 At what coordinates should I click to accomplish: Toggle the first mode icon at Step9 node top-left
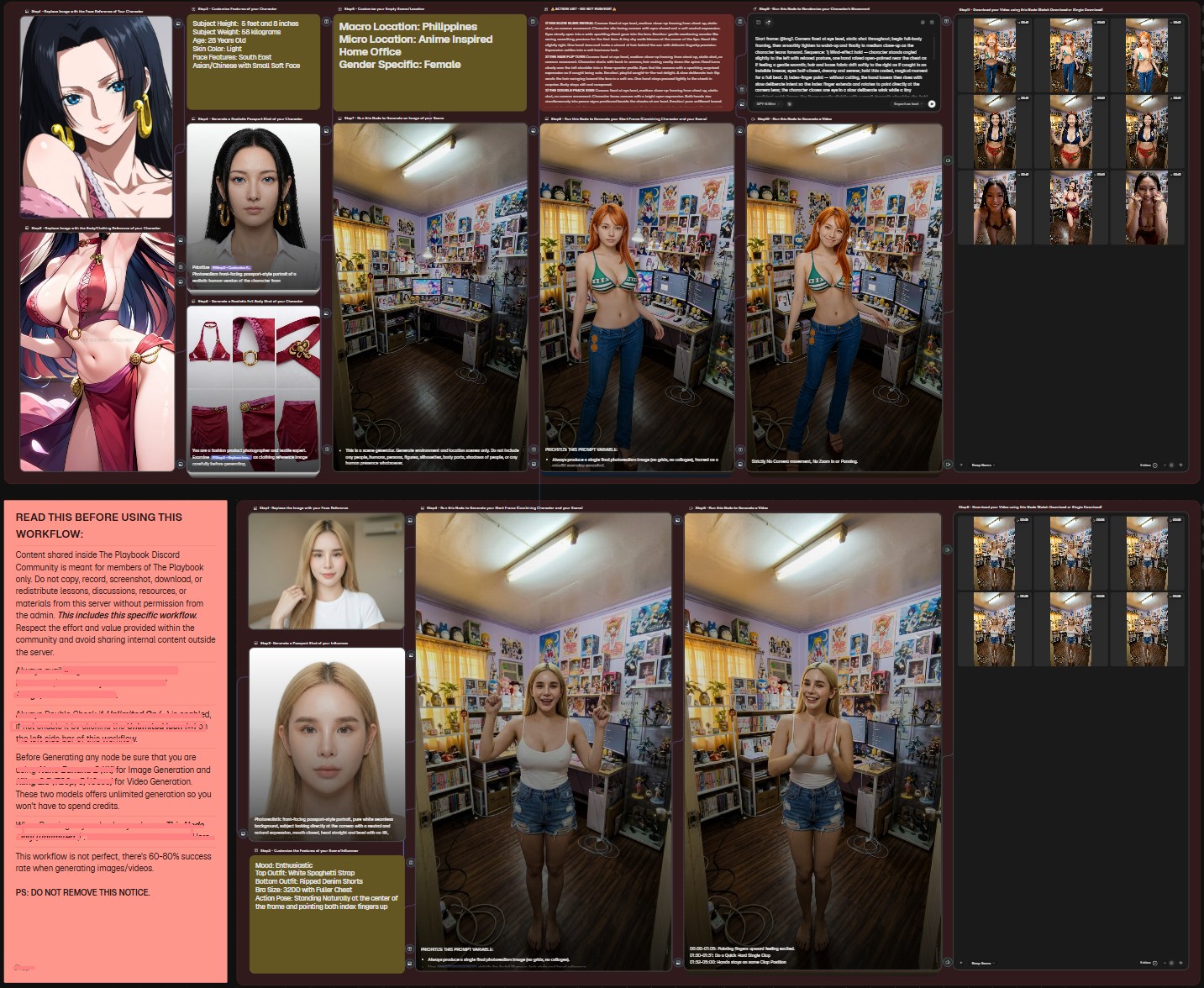[758, 23]
